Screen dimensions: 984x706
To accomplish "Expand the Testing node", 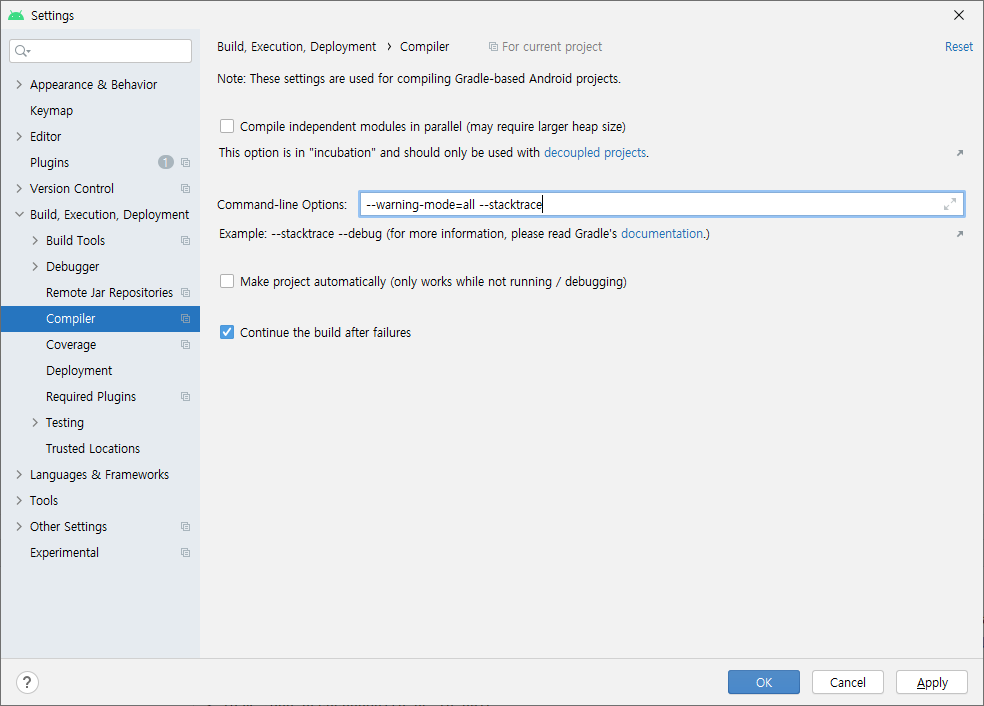I will pos(35,422).
